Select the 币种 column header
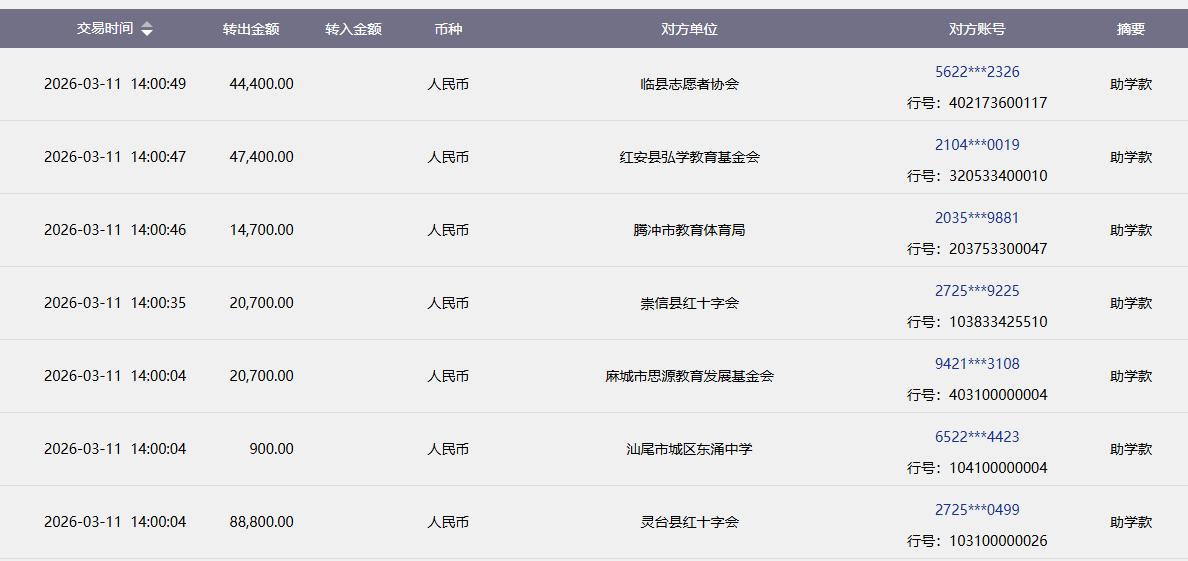This screenshot has width=1188, height=561. (448, 29)
